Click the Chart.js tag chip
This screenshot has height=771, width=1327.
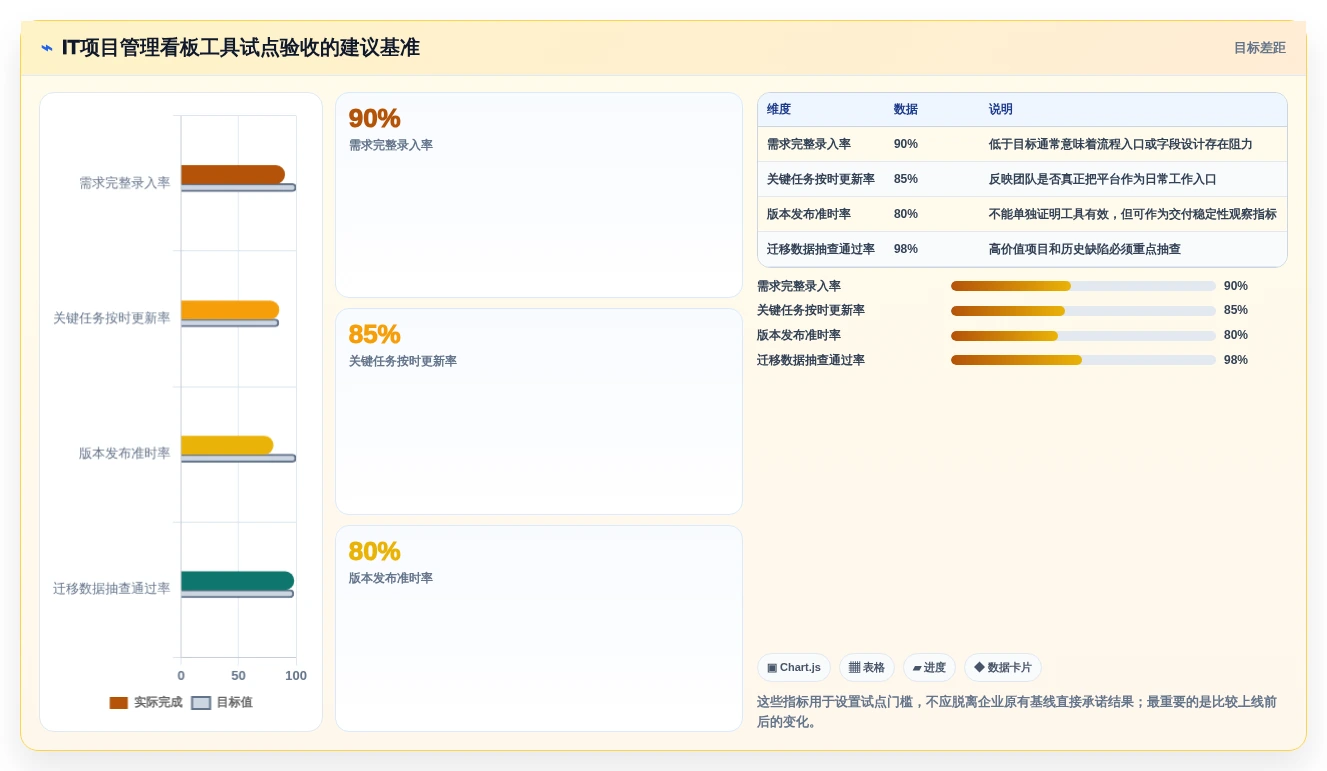point(794,668)
